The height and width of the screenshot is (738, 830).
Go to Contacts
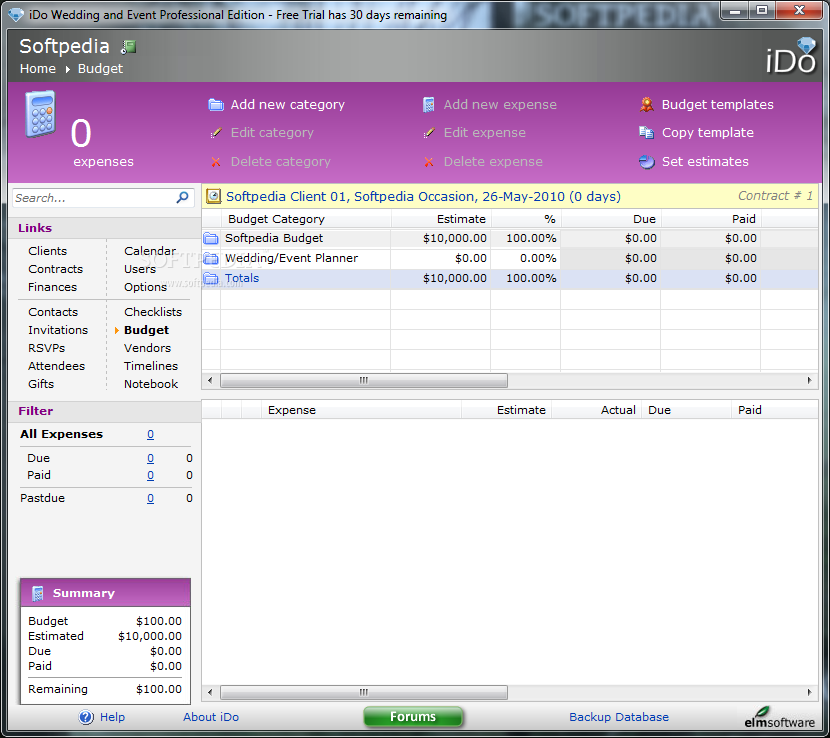53,312
